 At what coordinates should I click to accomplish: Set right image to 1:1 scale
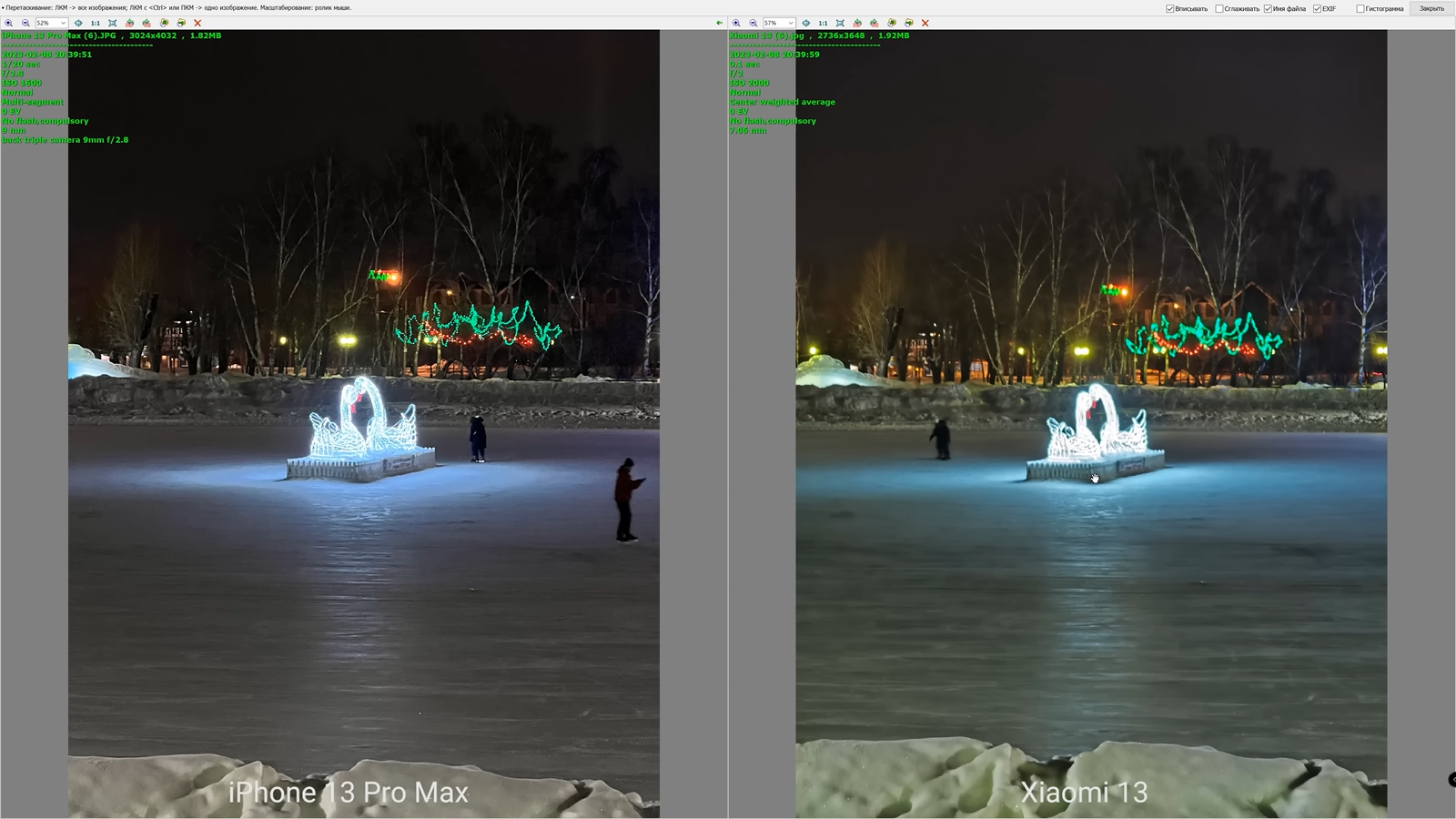pyautogui.click(x=823, y=23)
